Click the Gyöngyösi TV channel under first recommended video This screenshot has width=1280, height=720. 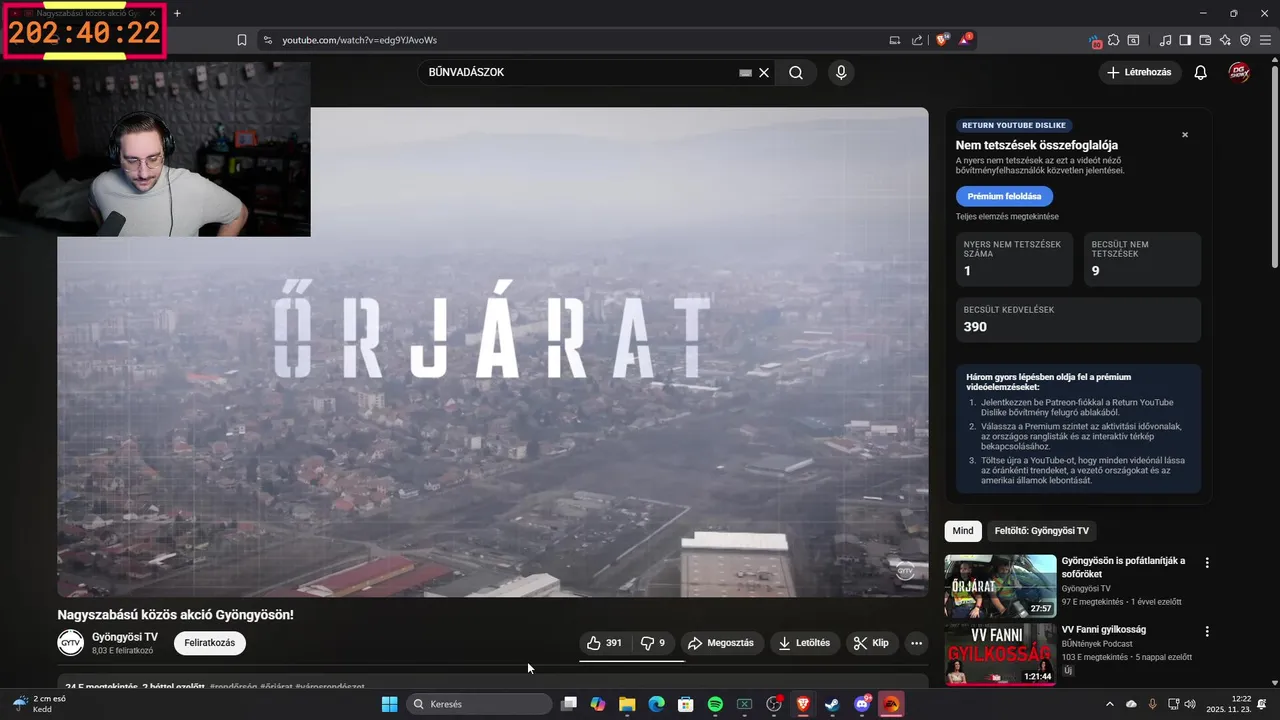1086,588
